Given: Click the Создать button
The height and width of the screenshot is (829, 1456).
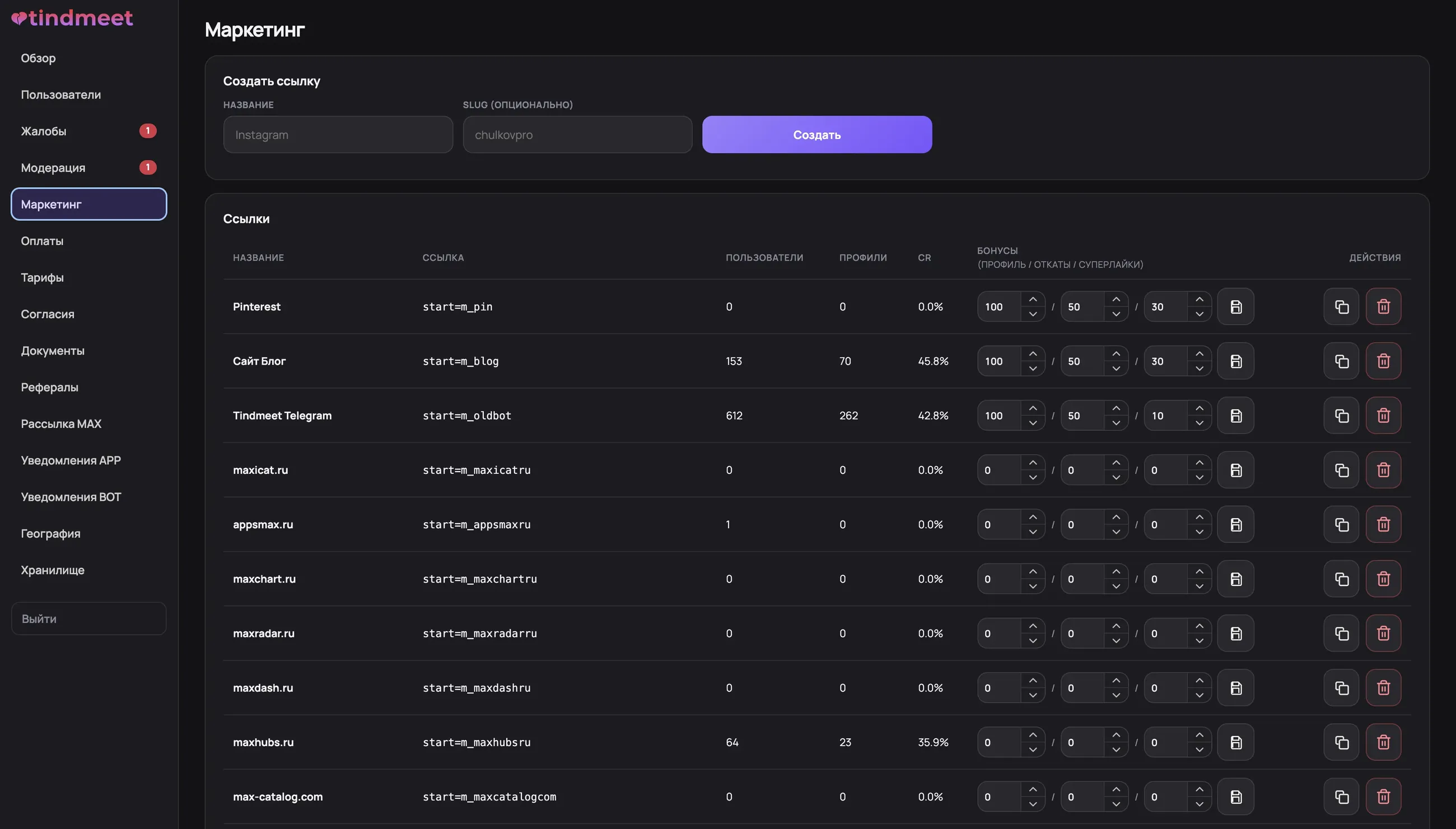Looking at the screenshot, I should [x=817, y=134].
